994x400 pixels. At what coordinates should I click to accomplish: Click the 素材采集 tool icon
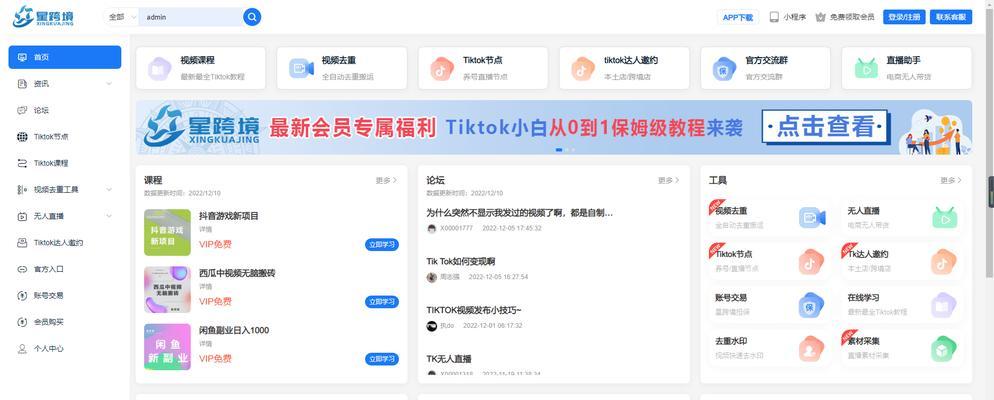pos(944,349)
